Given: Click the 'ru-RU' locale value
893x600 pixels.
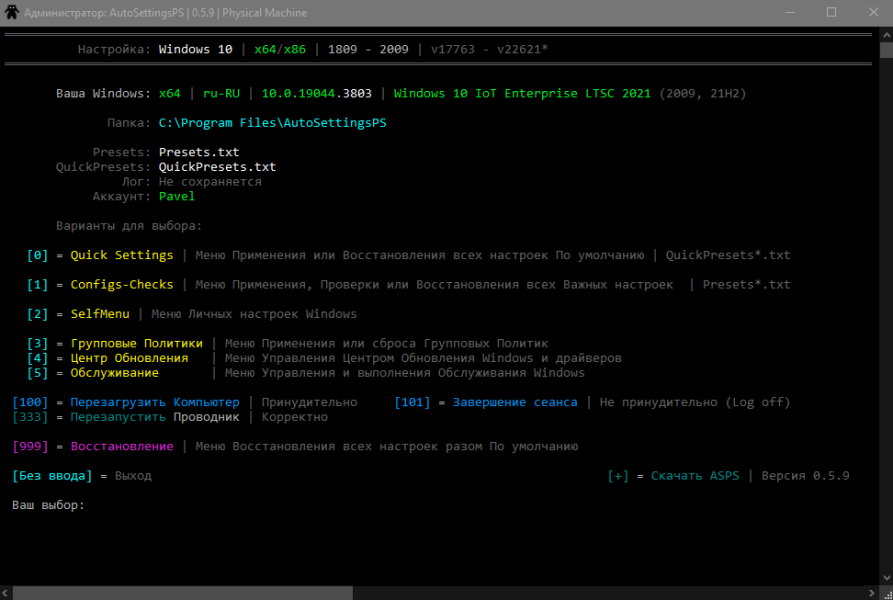Looking at the screenshot, I should tap(222, 93).
